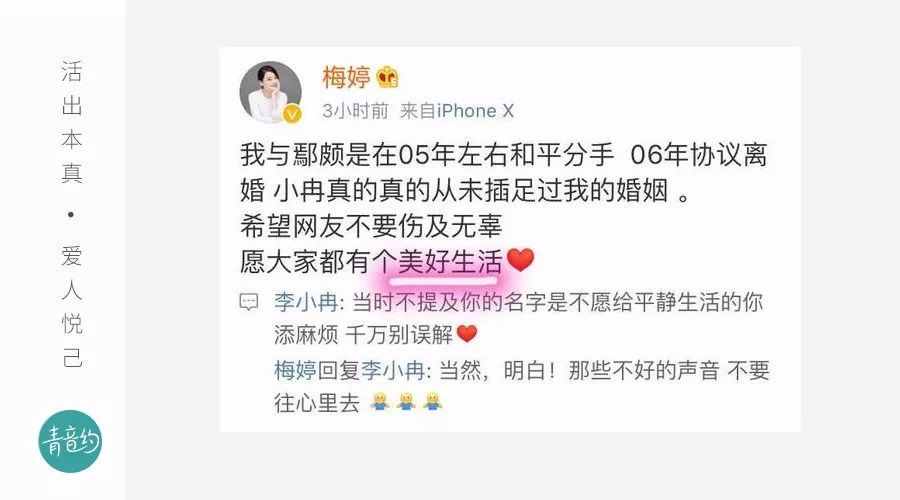Click the first hug emoji in reply
Viewport: 900px width, 500px height.
tap(379, 401)
